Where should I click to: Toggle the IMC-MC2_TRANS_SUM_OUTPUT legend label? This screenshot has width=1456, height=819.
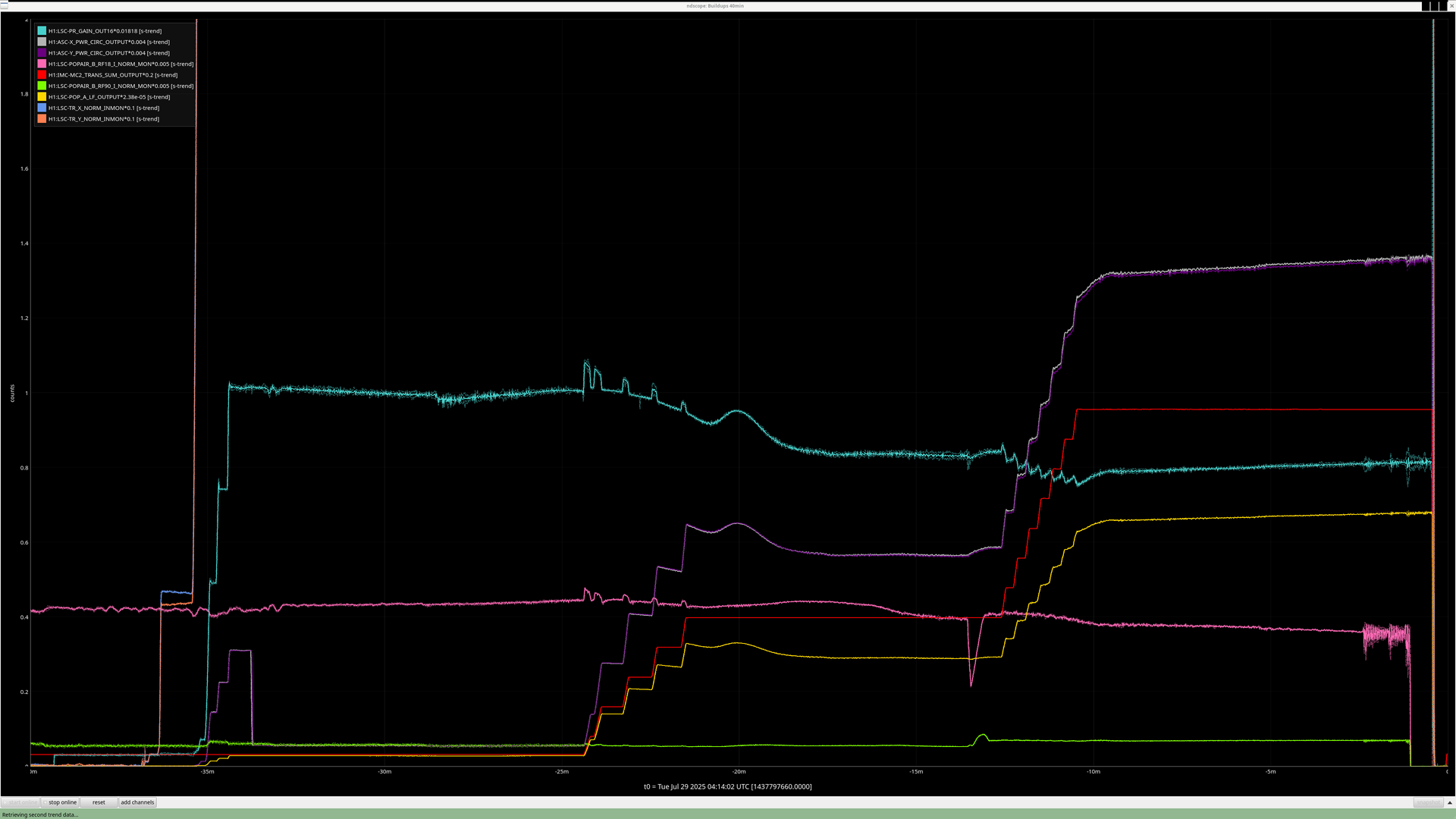tap(112, 75)
